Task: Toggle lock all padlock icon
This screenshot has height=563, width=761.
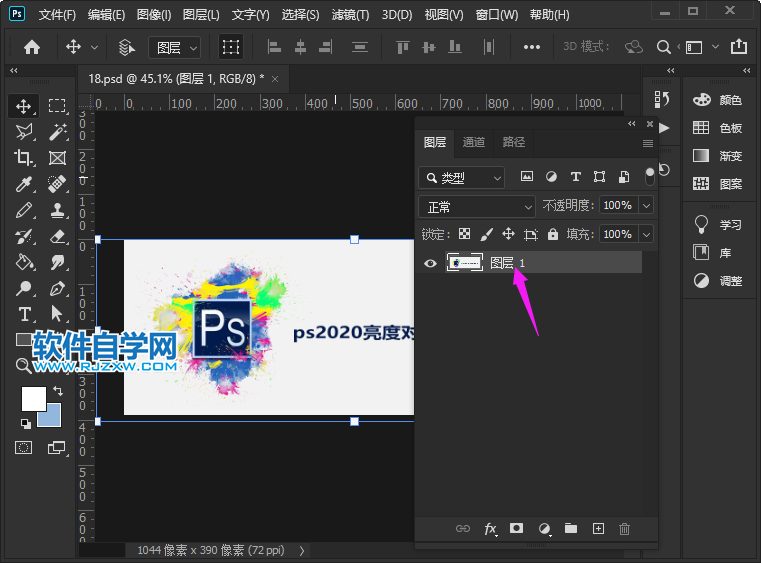Action: pos(553,234)
